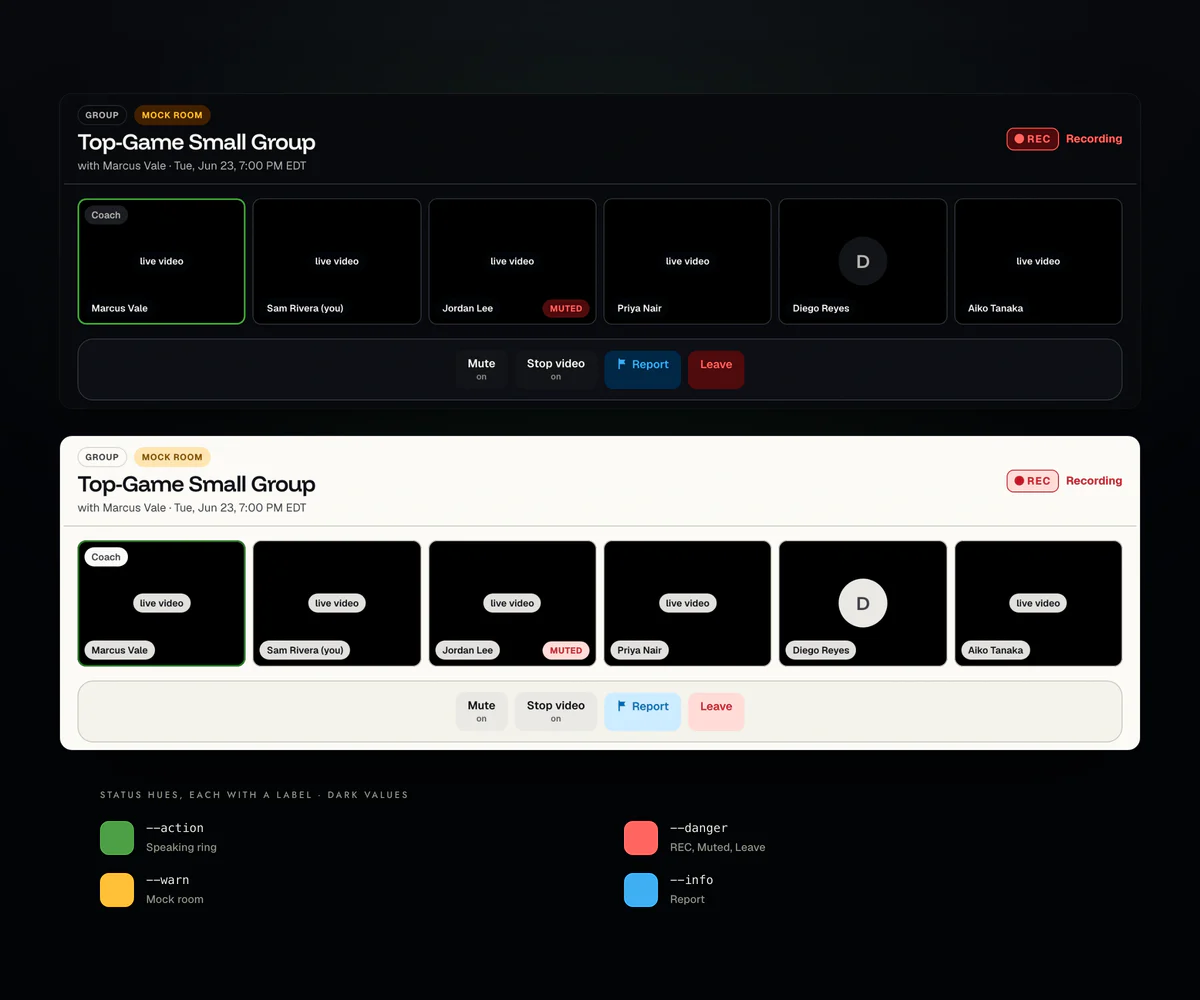Screen dimensions: 1200x1000
Task: Open Sam Rivera's video tile in dark panel
Action: pyautogui.click(x=337, y=261)
